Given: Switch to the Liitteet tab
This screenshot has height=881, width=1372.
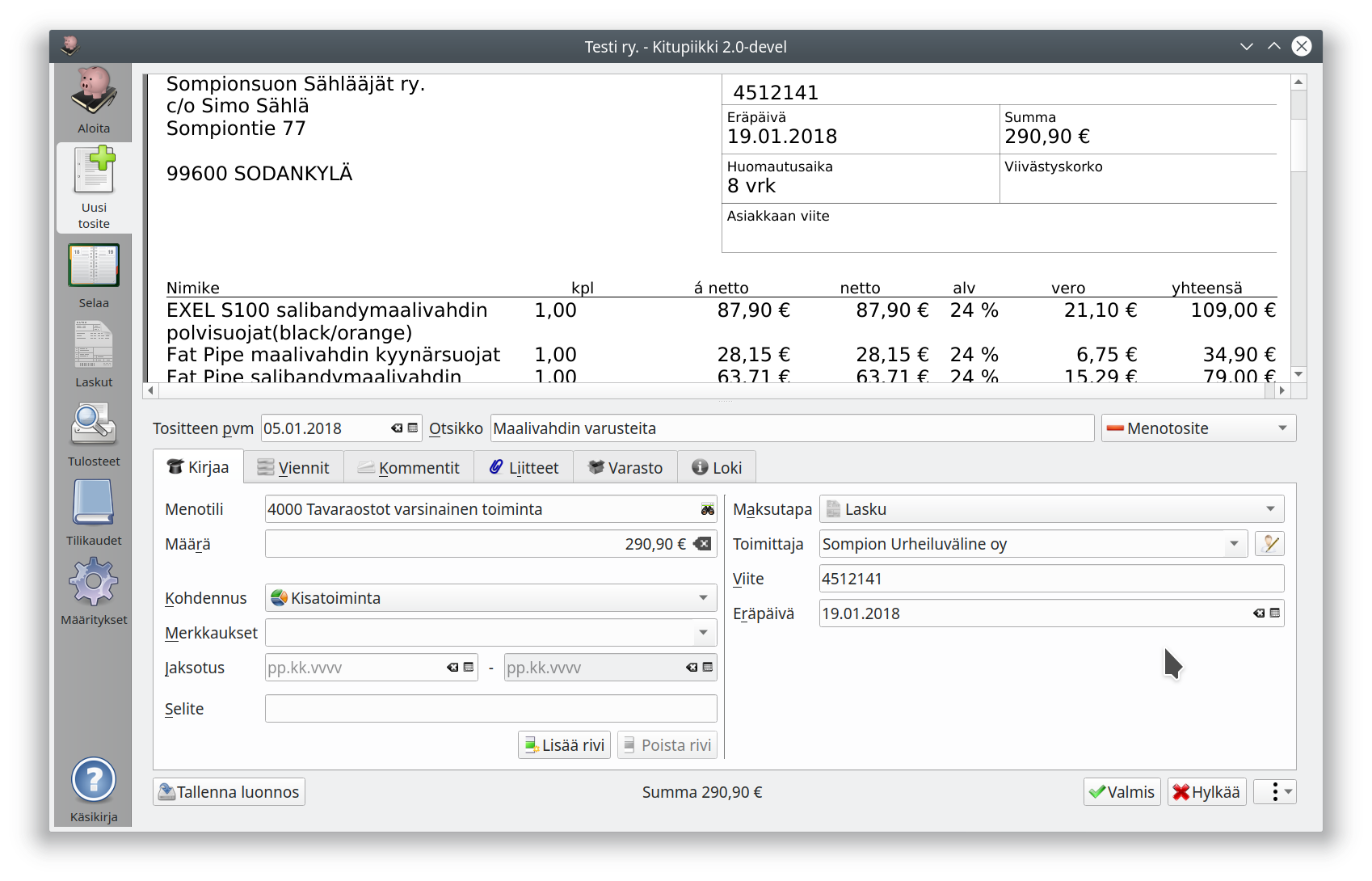Looking at the screenshot, I should (524, 468).
